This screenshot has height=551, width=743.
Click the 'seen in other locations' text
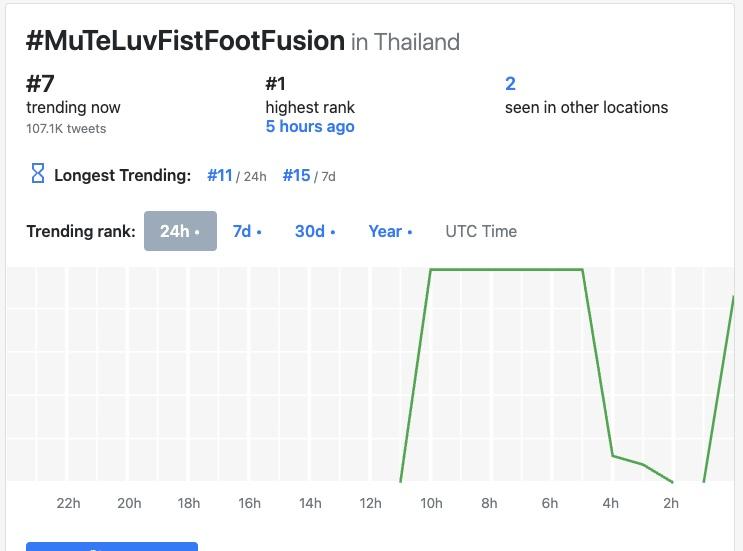(x=586, y=107)
